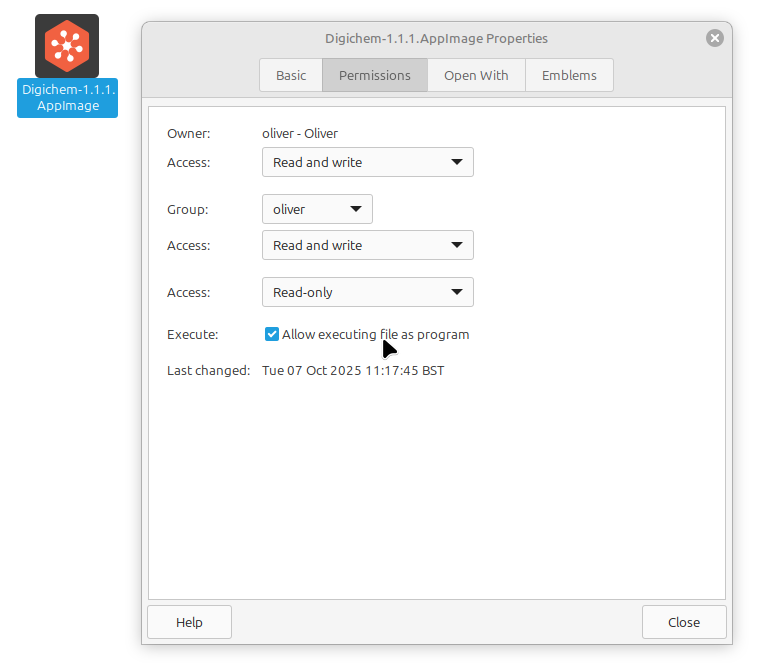757x666 pixels.
Task: Click the Digichem-1.1.1.AppImage file name label
Action: (x=67, y=98)
